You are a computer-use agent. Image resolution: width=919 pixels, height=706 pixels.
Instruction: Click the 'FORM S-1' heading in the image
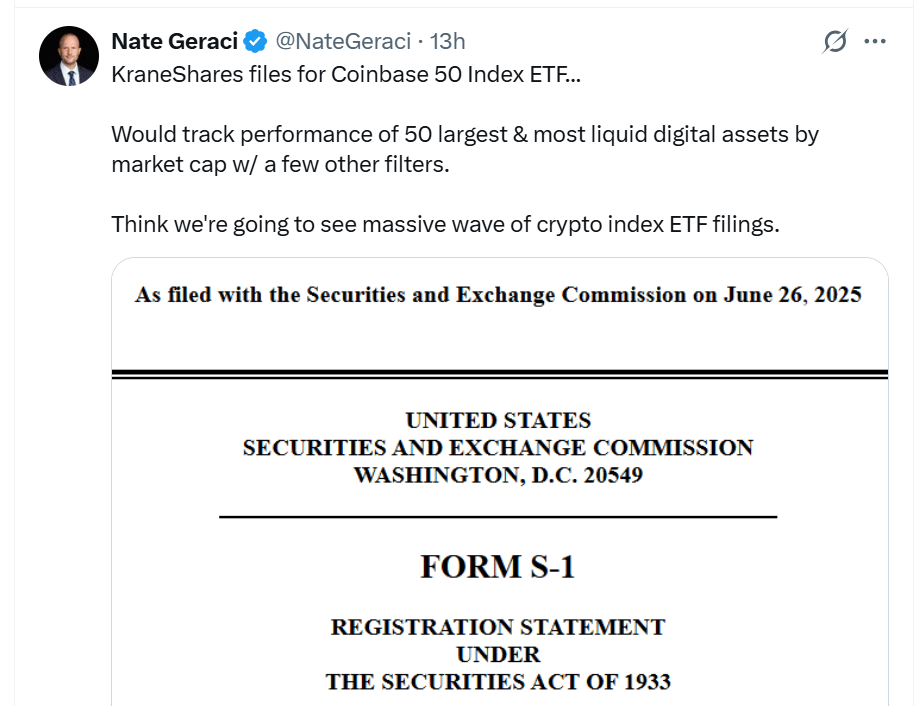497,567
